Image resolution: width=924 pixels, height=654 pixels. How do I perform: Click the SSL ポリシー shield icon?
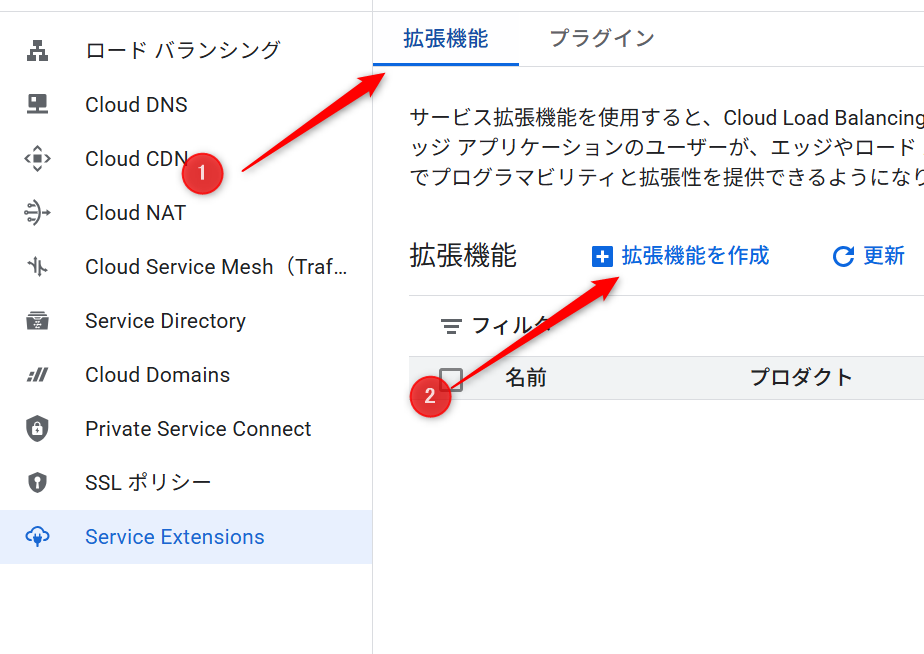pyautogui.click(x=37, y=483)
